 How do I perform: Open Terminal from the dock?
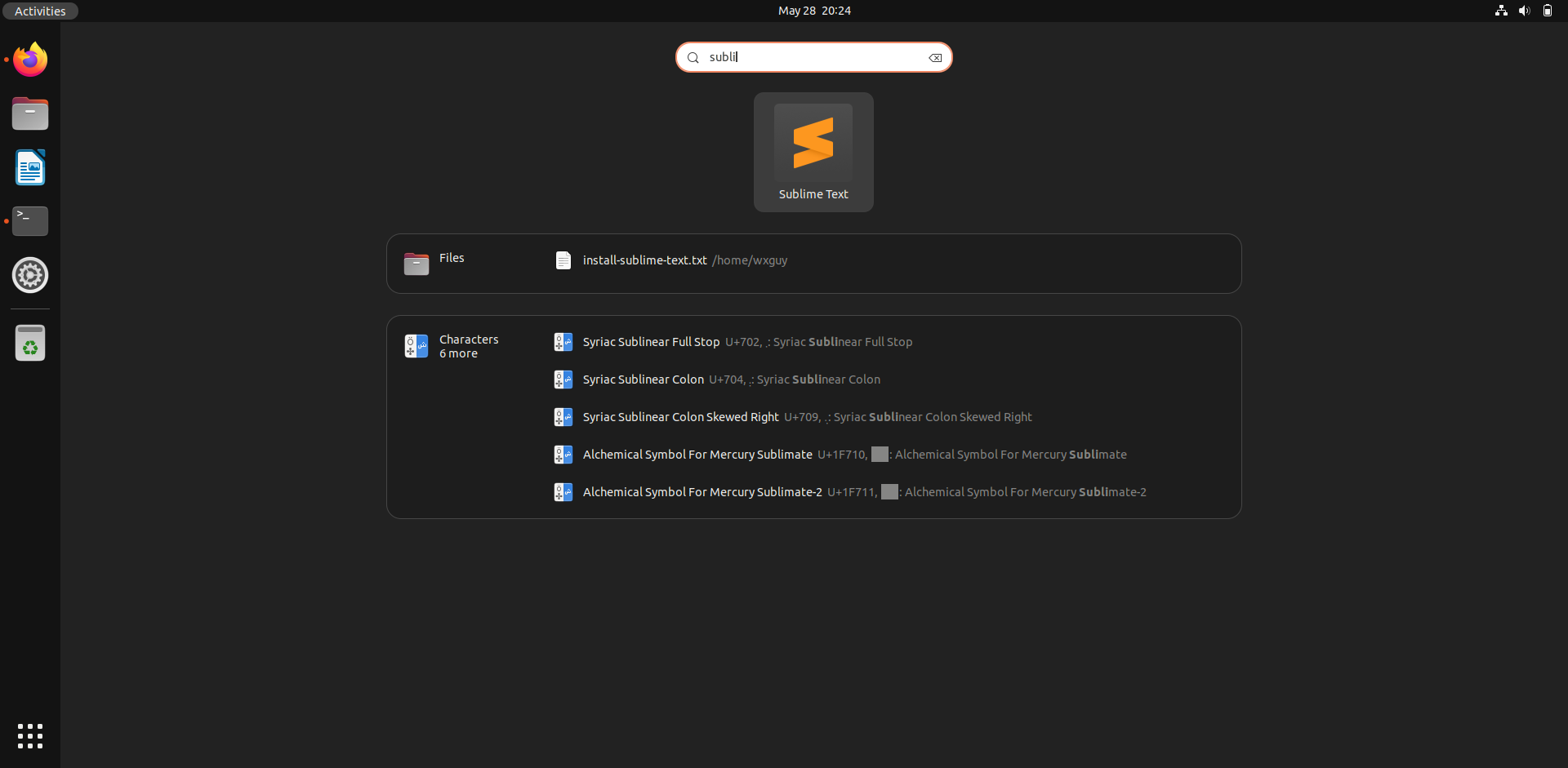tap(30, 221)
